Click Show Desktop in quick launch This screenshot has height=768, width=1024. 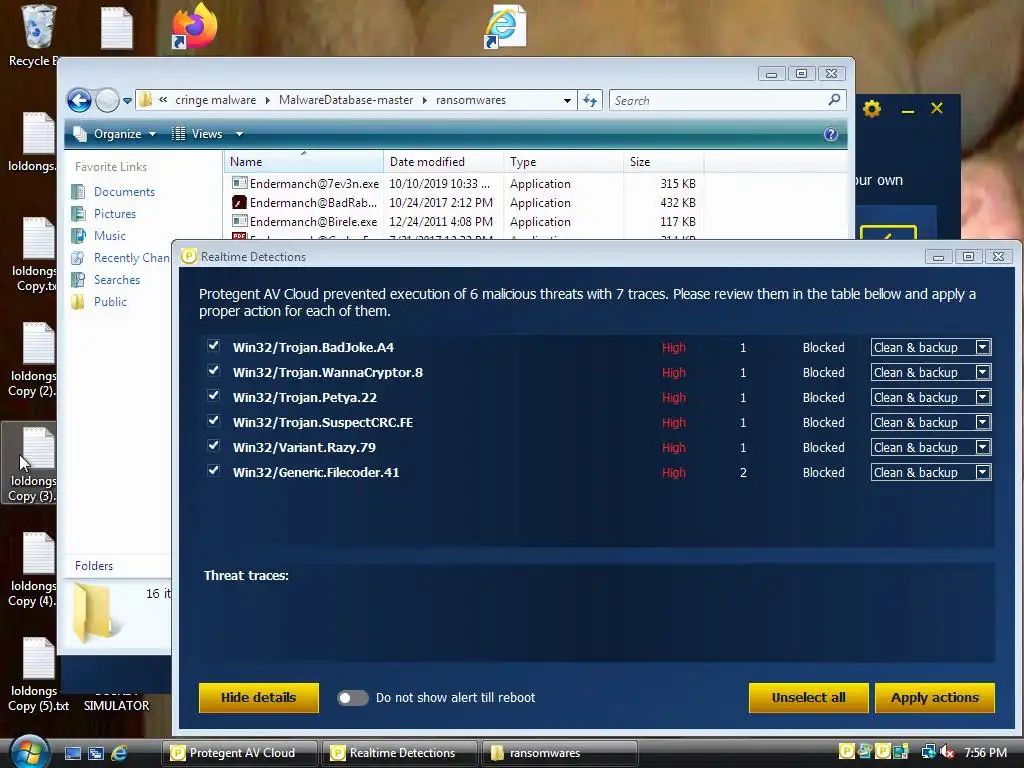point(72,753)
